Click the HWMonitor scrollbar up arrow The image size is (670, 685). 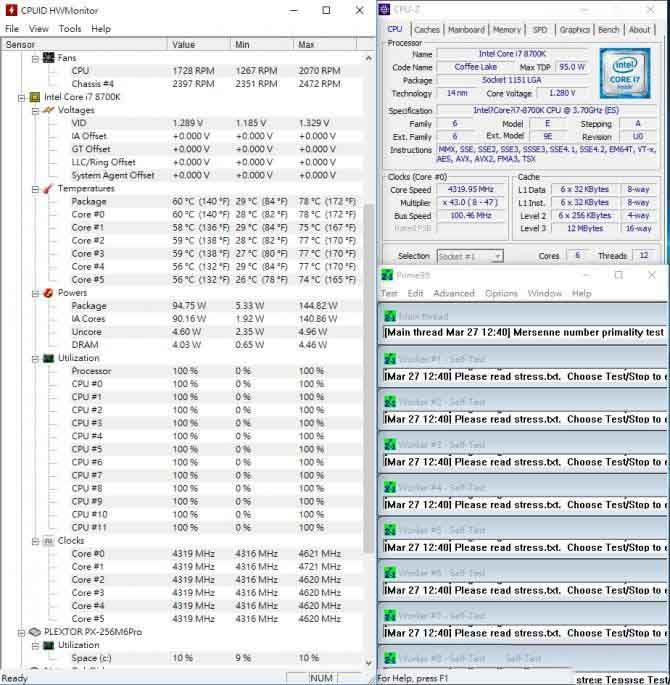pyautogui.click(x=369, y=58)
